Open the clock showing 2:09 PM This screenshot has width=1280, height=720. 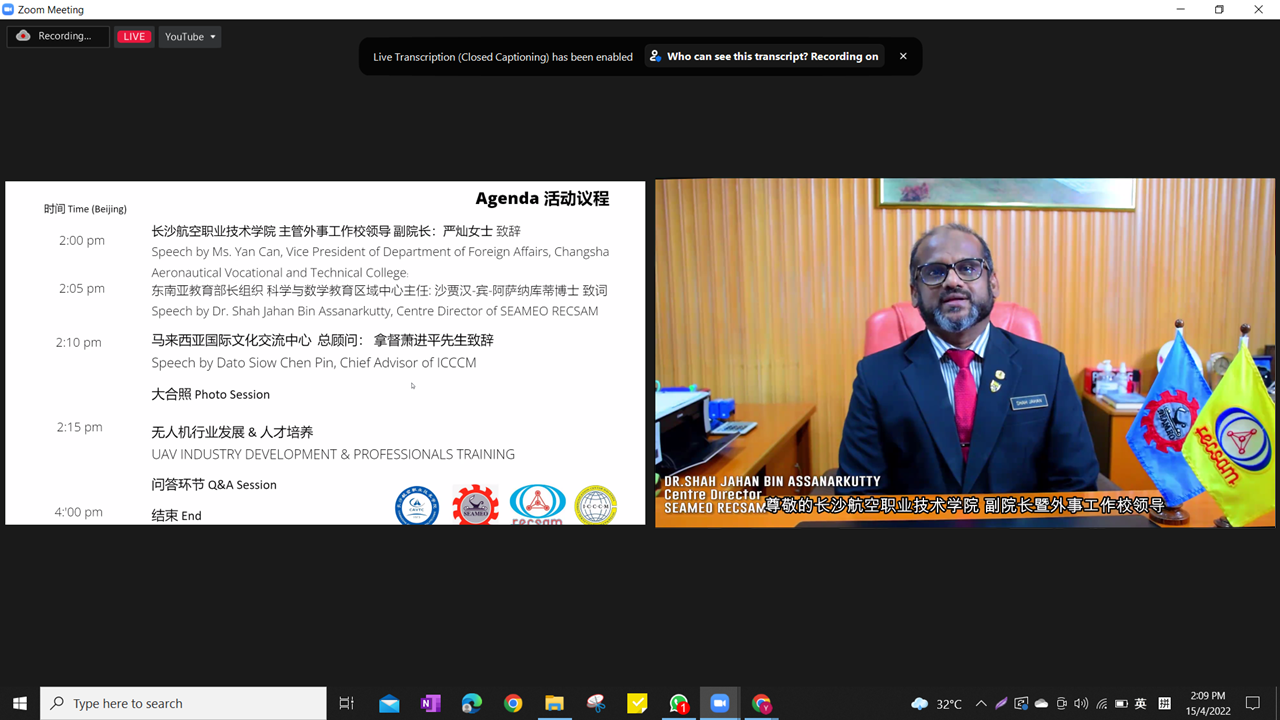tap(1209, 703)
